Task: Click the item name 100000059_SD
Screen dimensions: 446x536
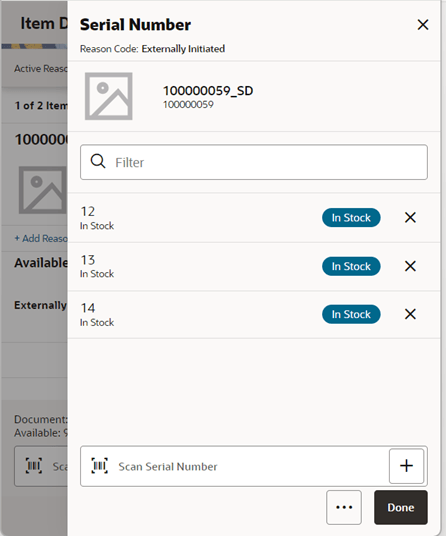Action: tap(208, 91)
